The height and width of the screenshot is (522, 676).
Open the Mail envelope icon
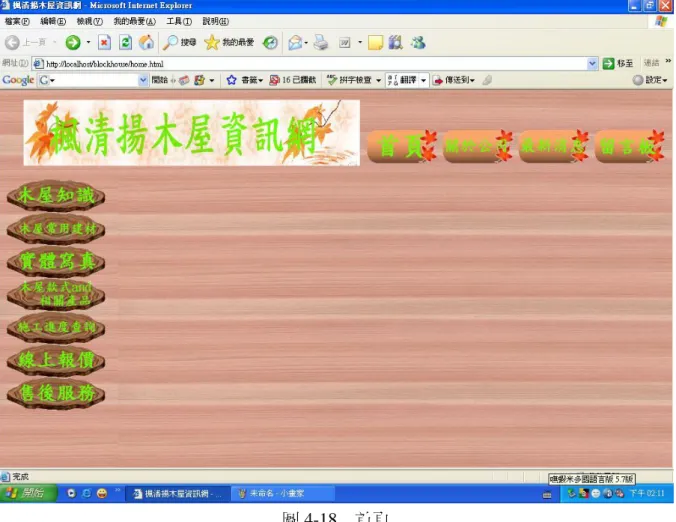pos(295,42)
